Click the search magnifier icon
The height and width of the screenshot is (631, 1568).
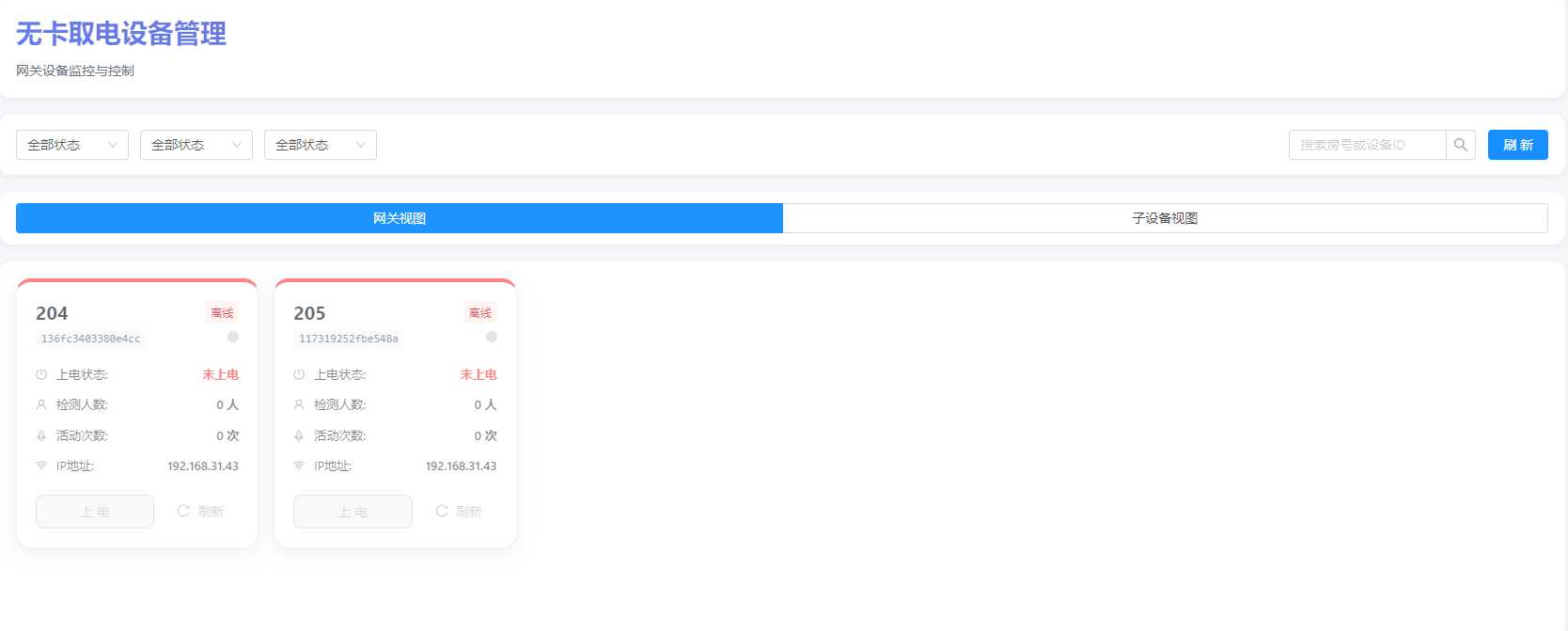pos(1460,145)
